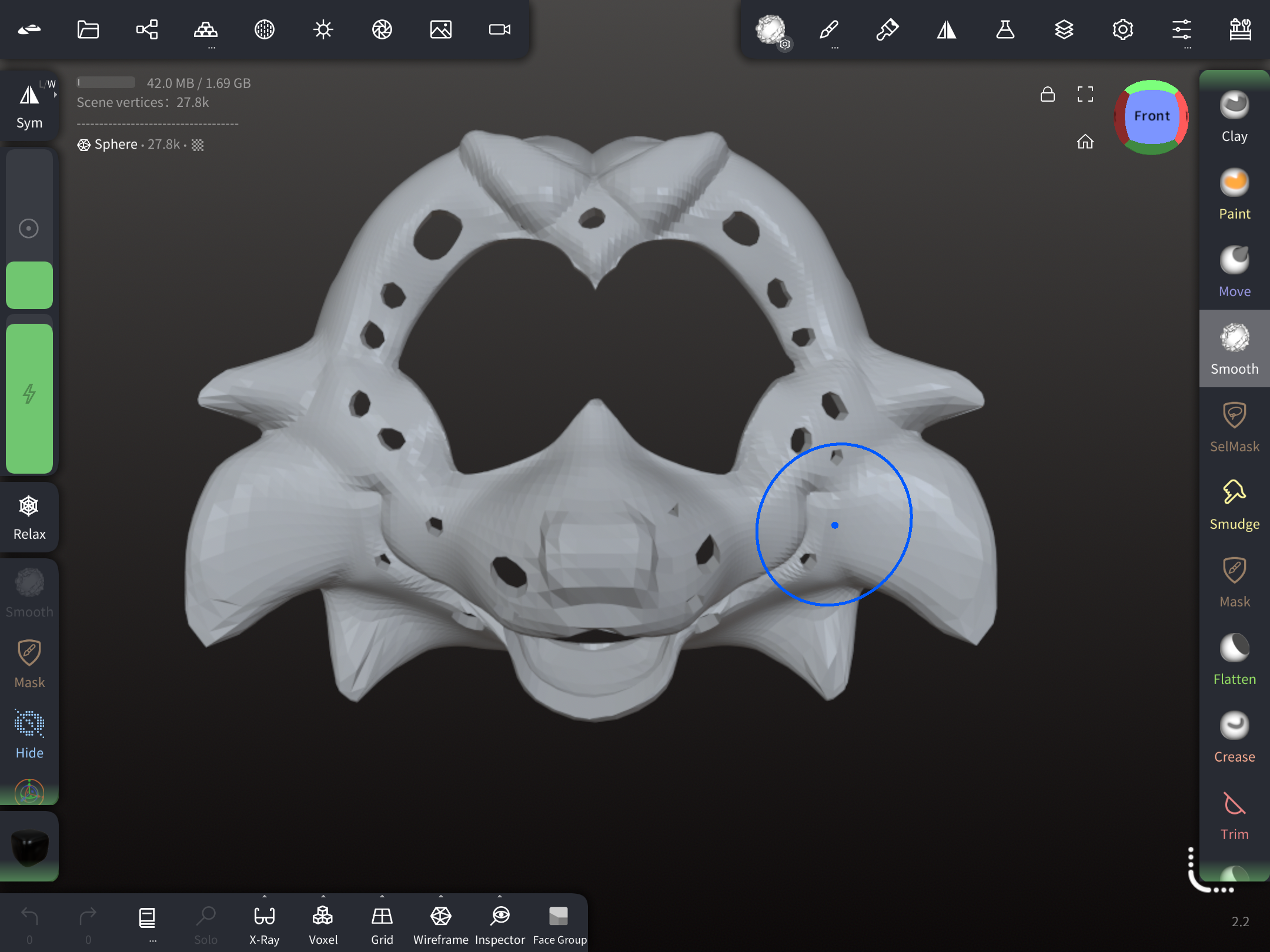Viewport: 1270px width, 952px height.
Task: Toggle the Grid visibility
Action: click(382, 924)
